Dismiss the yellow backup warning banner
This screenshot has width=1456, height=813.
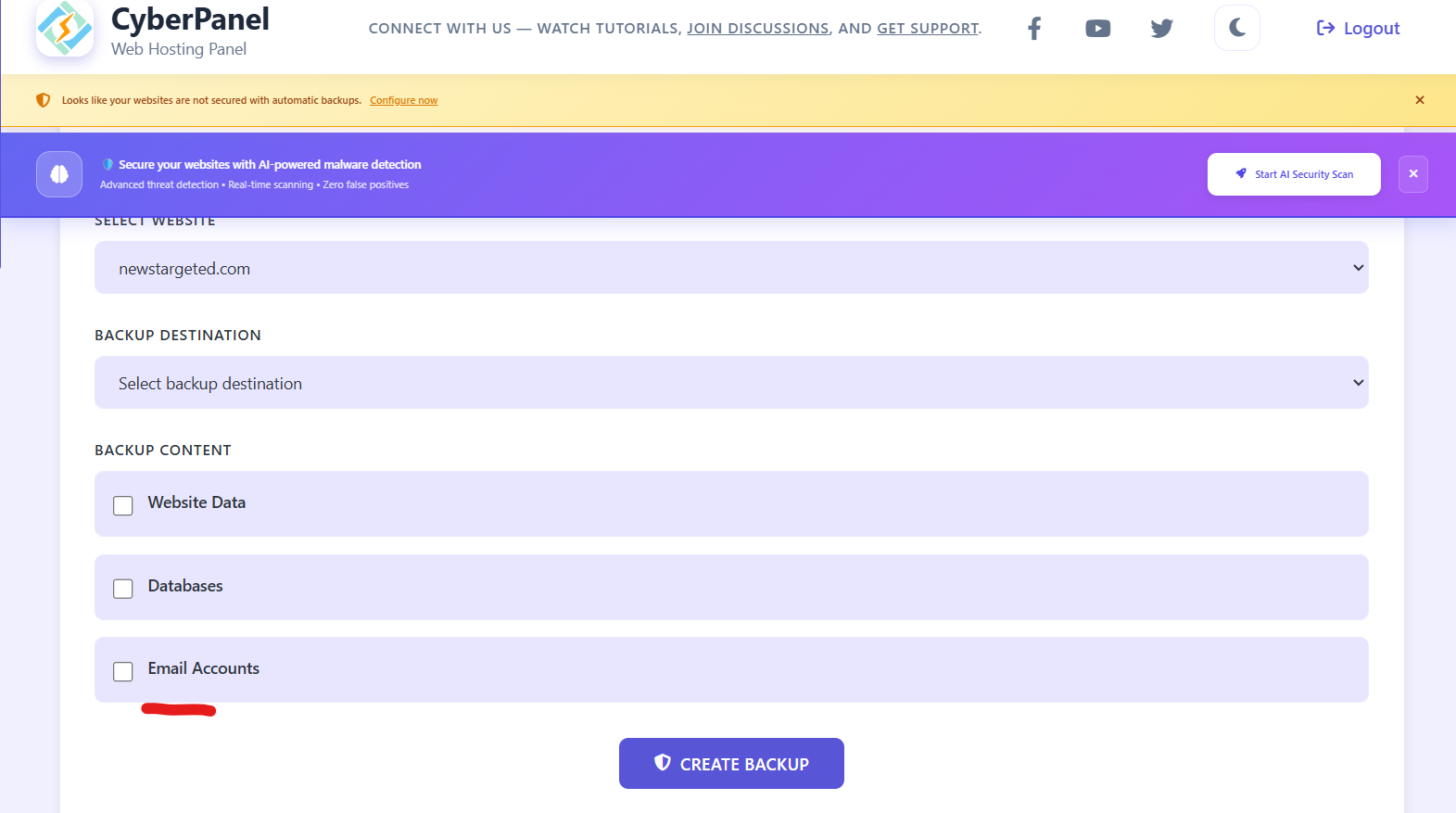click(1419, 100)
